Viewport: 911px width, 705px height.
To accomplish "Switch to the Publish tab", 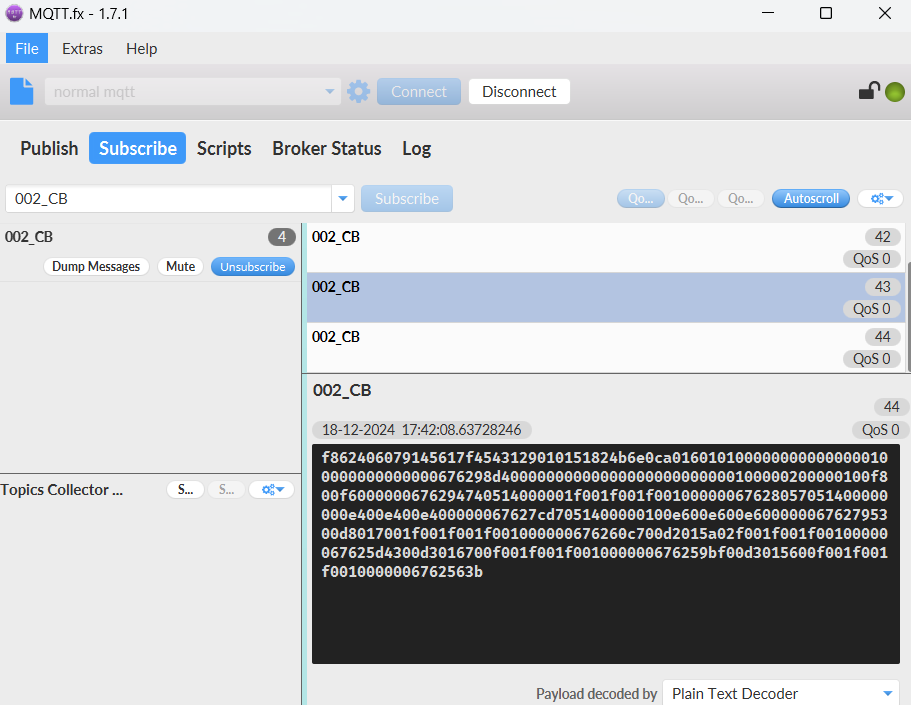I will pyautogui.click(x=49, y=148).
